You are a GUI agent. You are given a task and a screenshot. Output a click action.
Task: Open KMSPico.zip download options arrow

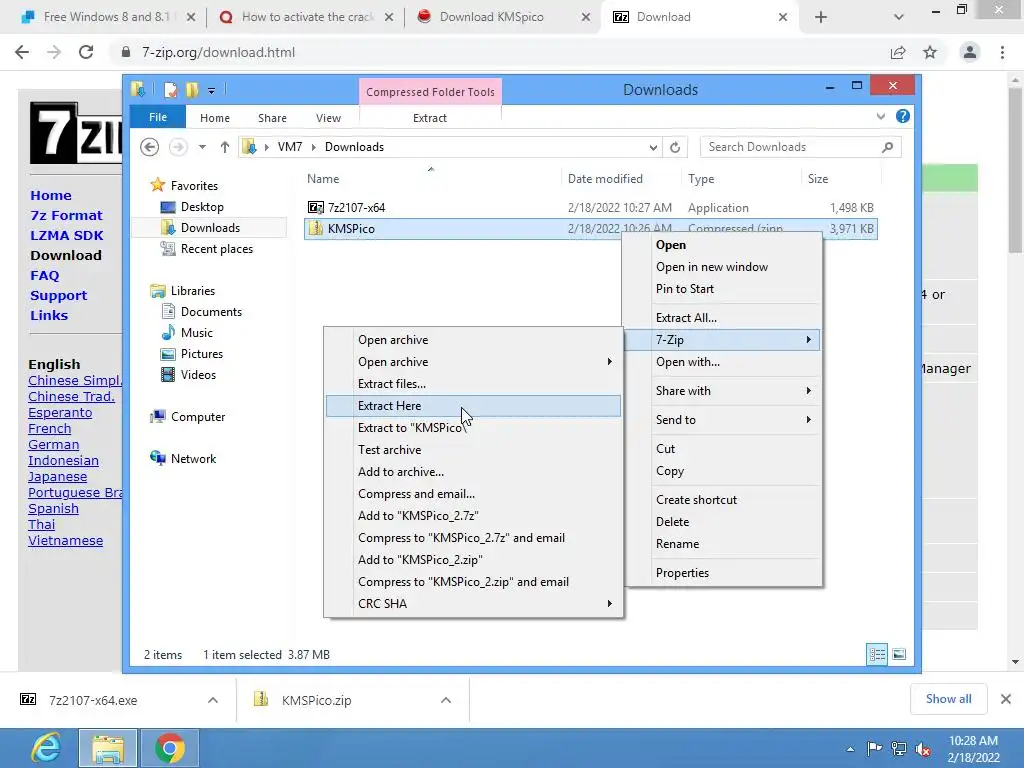tap(446, 700)
